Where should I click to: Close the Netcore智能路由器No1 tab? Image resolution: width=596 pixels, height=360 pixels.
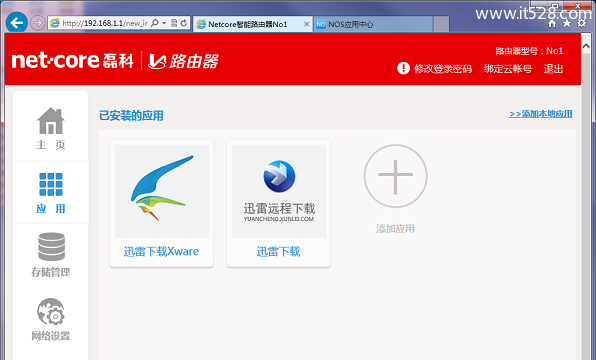(306, 24)
